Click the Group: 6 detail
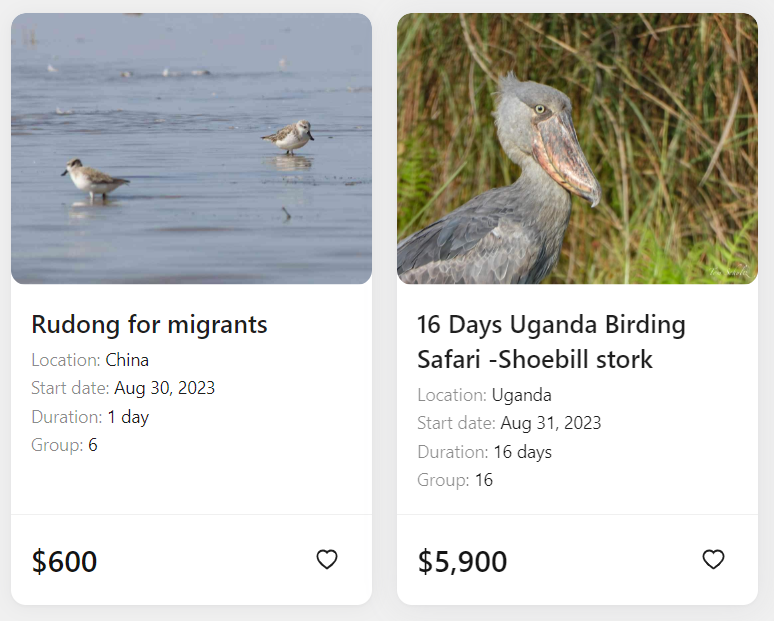The height and width of the screenshot is (621, 774). [65, 445]
